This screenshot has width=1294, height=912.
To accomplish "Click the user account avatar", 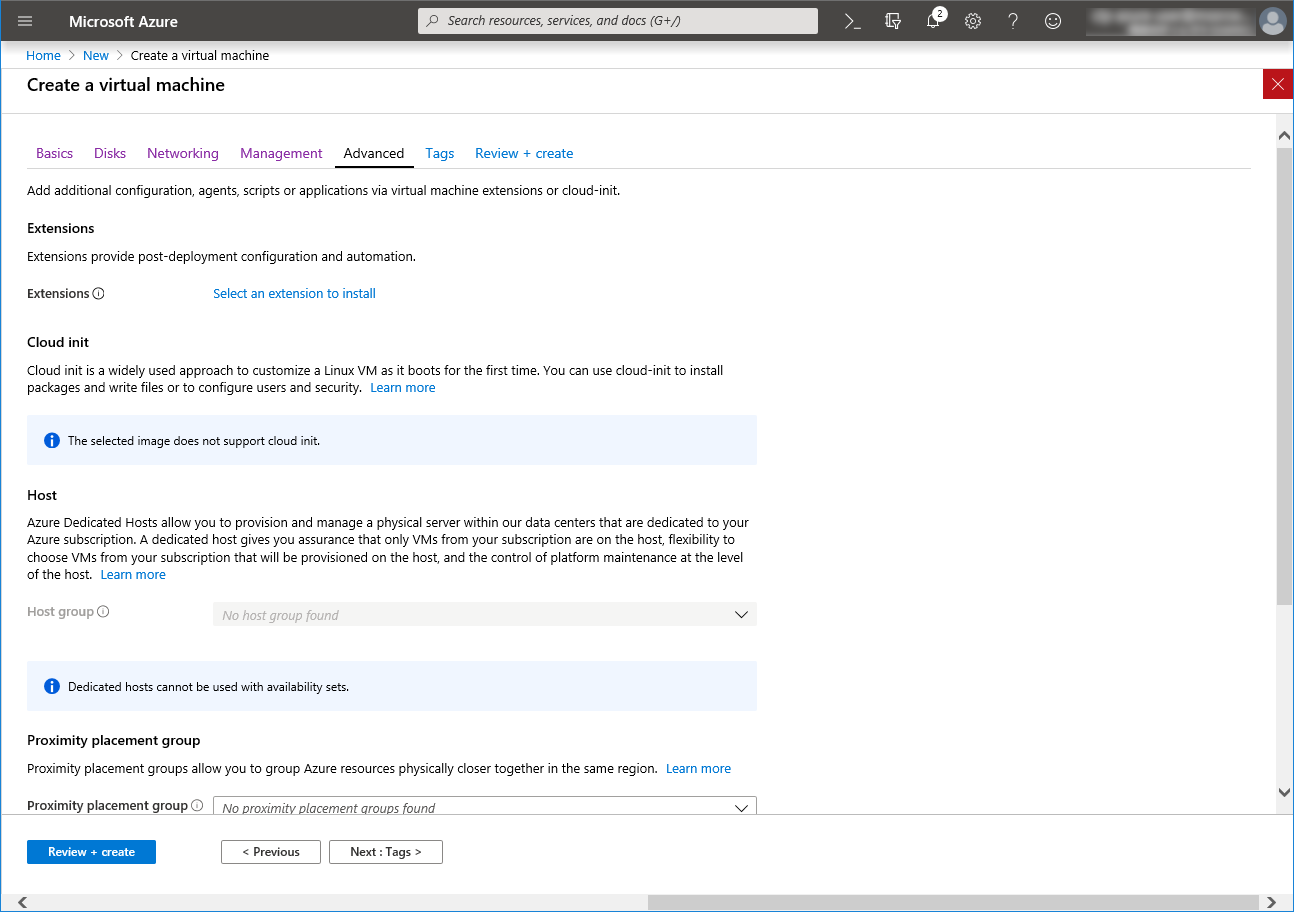I will coord(1272,21).
